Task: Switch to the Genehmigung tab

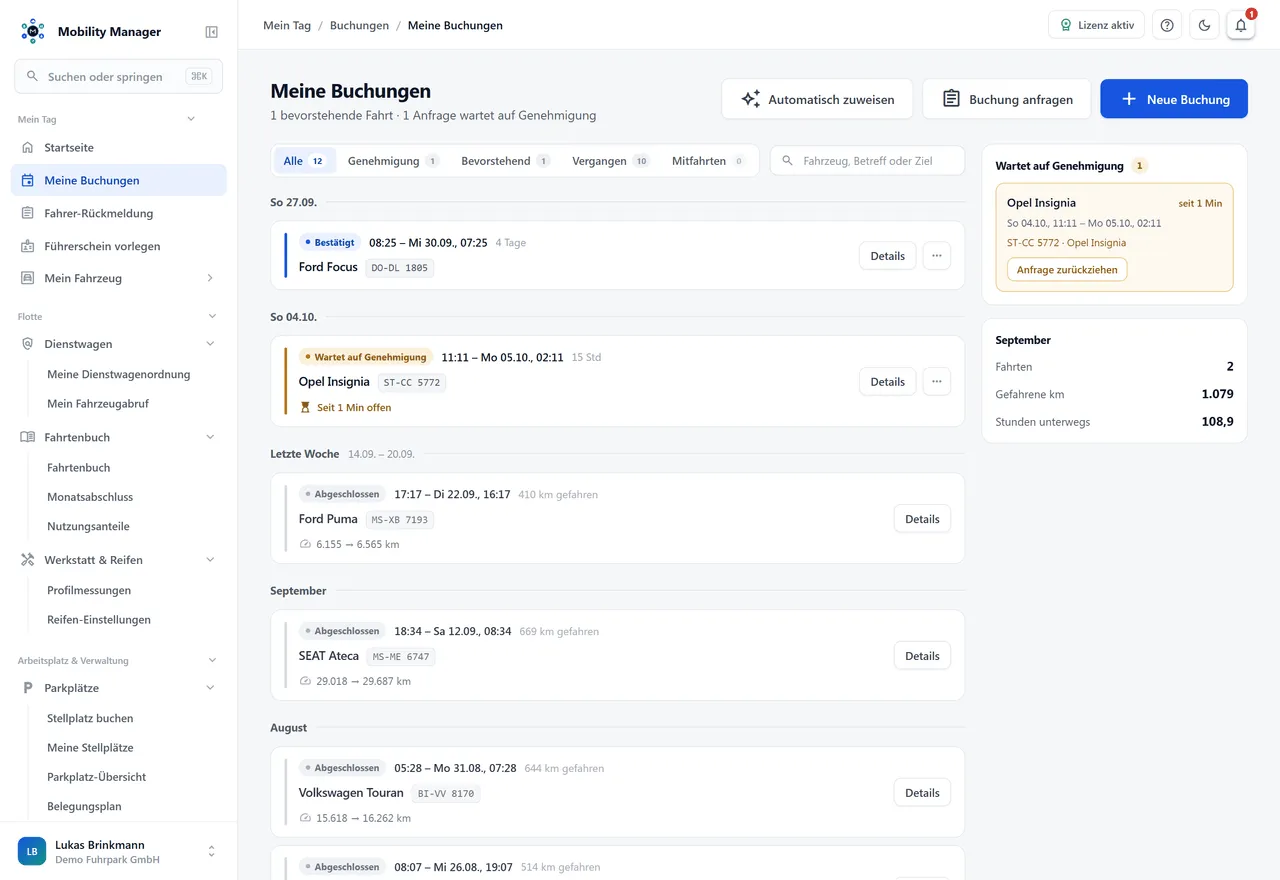Action: [x=393, y=161]
